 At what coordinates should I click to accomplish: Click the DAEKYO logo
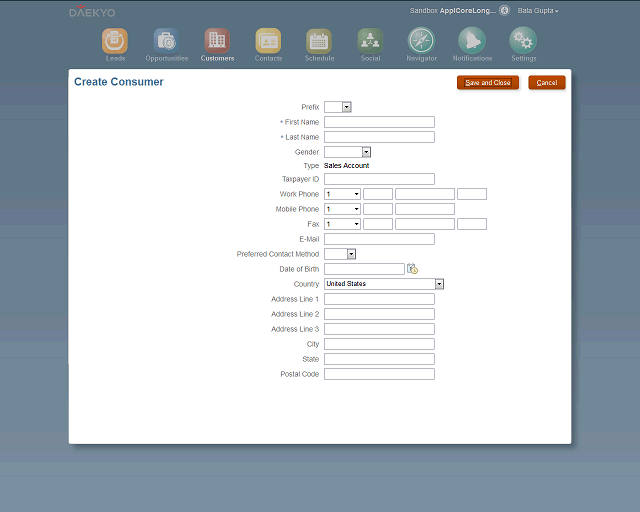pos(92,11)
